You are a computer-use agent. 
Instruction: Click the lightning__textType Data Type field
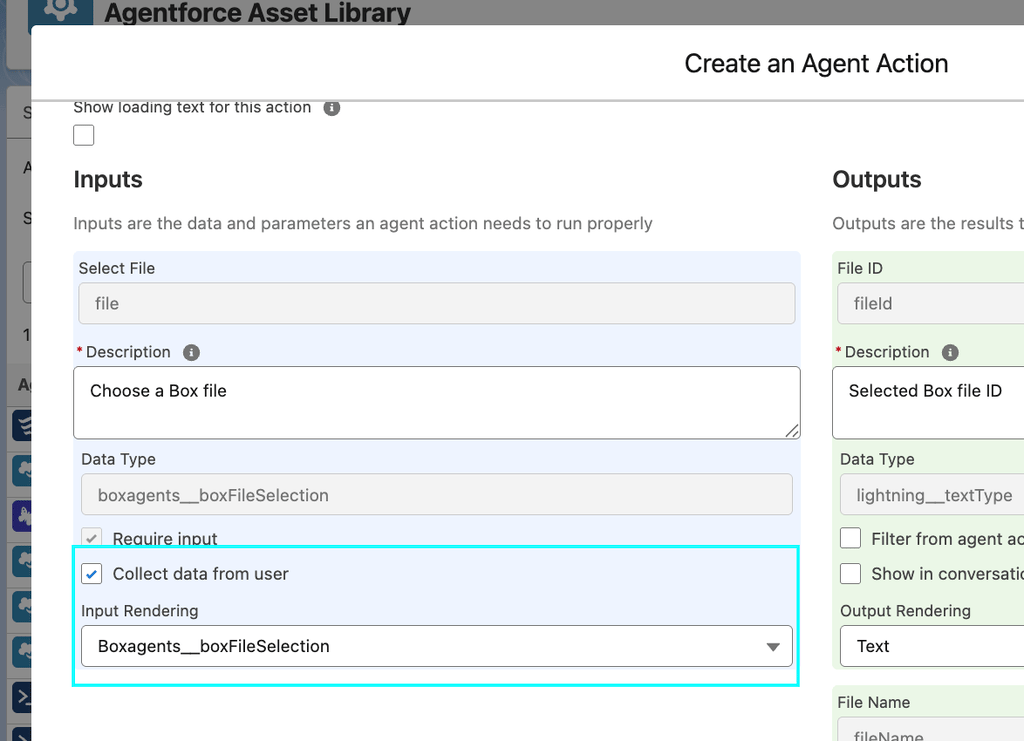coord(933,495)
